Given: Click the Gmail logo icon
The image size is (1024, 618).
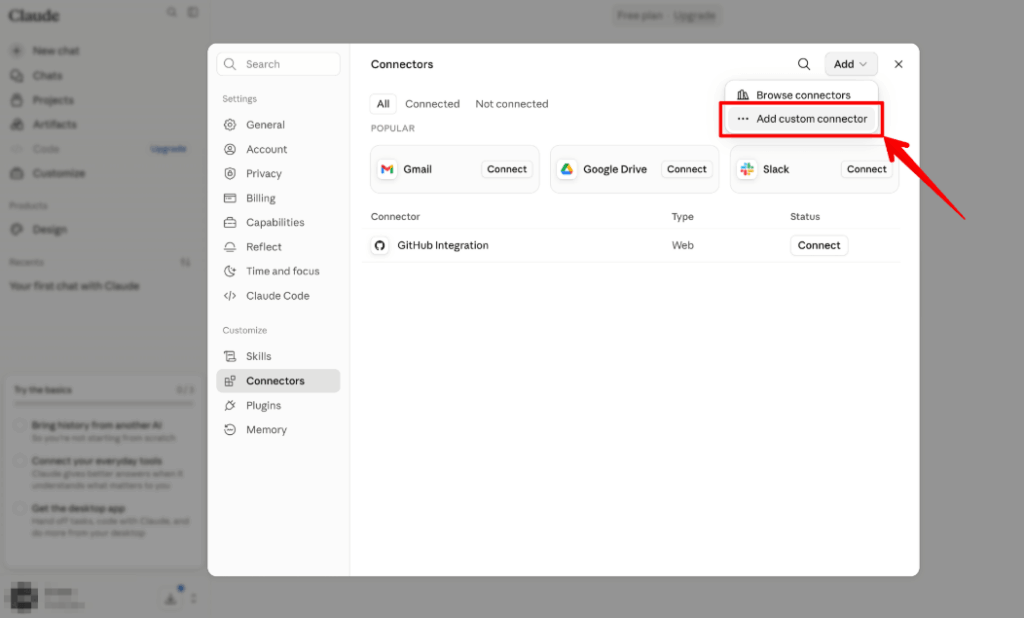Looking at the screenshot, I should pos(387,169).
